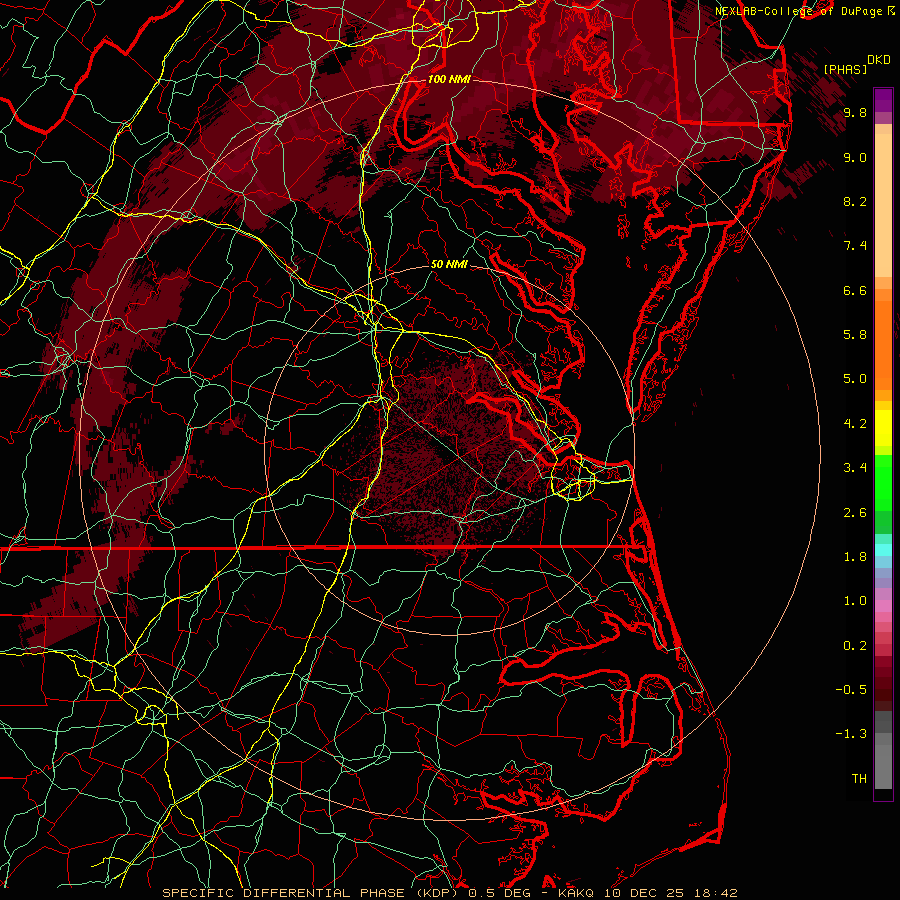Click the -1.3 legend value
Image resolution: width=900 pixels, height=900 pixels.
(x=851, y=734)
